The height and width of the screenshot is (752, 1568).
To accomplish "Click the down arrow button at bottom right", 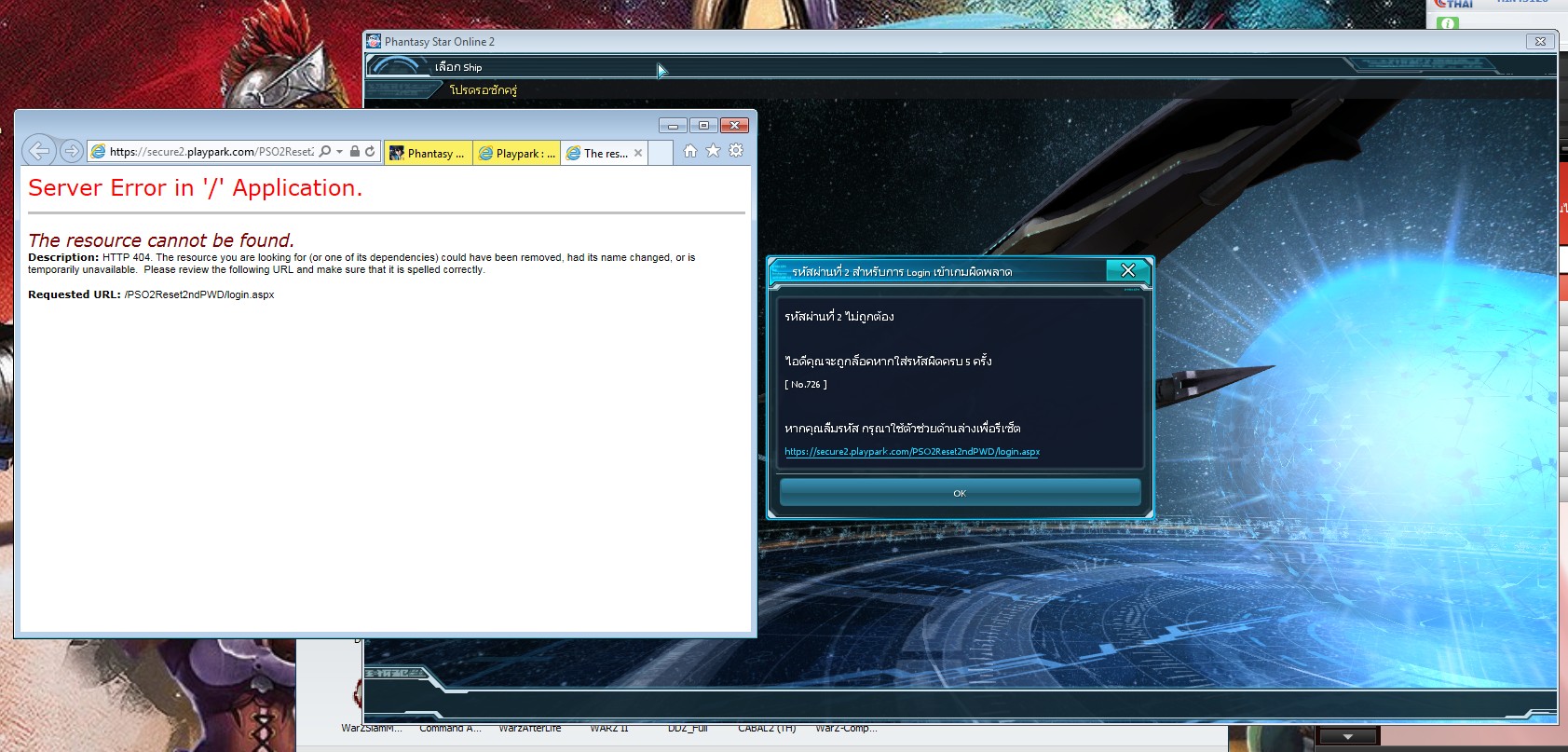I will (1347, 737).
